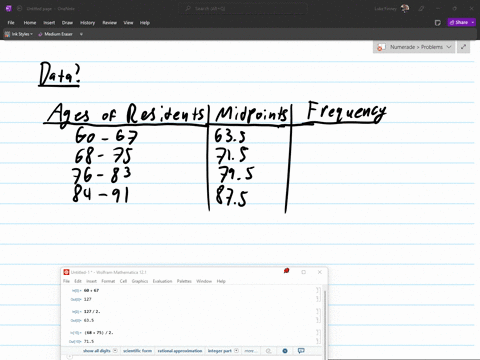Open the feed sticky notes icon beside Share
Image resolution: width=480 pixels, height=360 pixels.
(x=438, y=23)
